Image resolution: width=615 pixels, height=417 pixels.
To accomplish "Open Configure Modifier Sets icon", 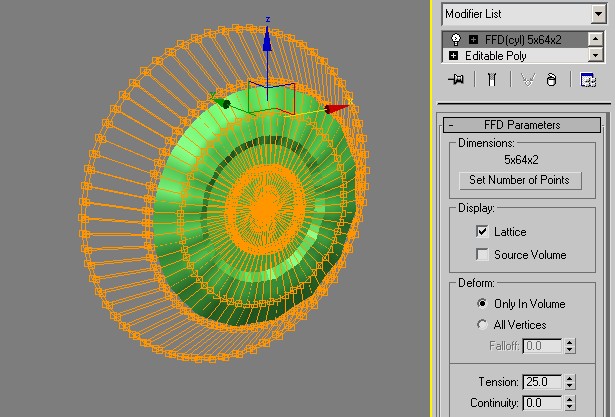I will point(589,81).
